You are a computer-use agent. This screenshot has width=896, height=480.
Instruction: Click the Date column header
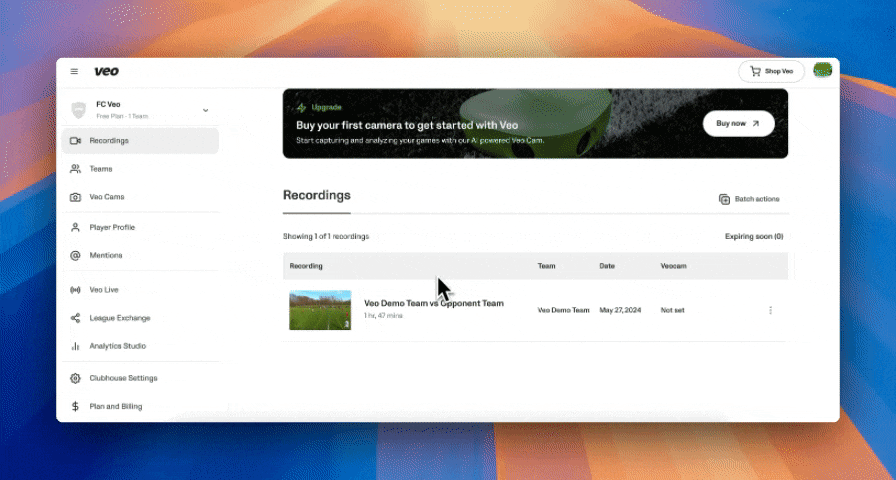(607, 266)
